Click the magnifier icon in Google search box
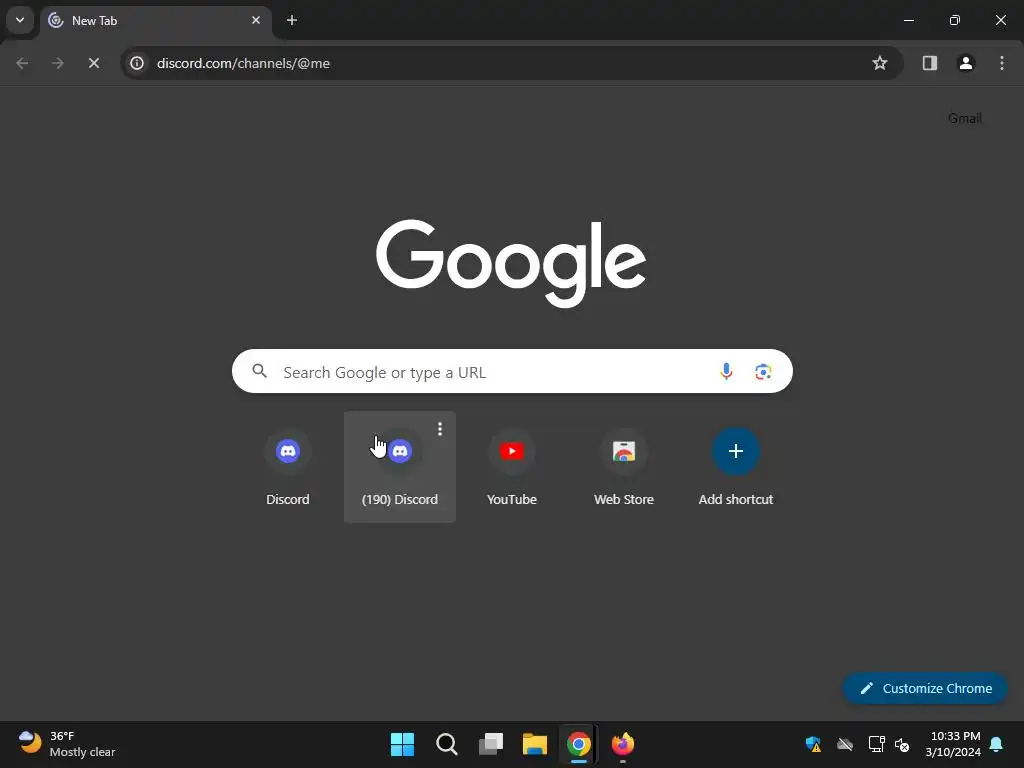Image resolution: width=1024 pixels, height=768 pixels. click(260, 372)
